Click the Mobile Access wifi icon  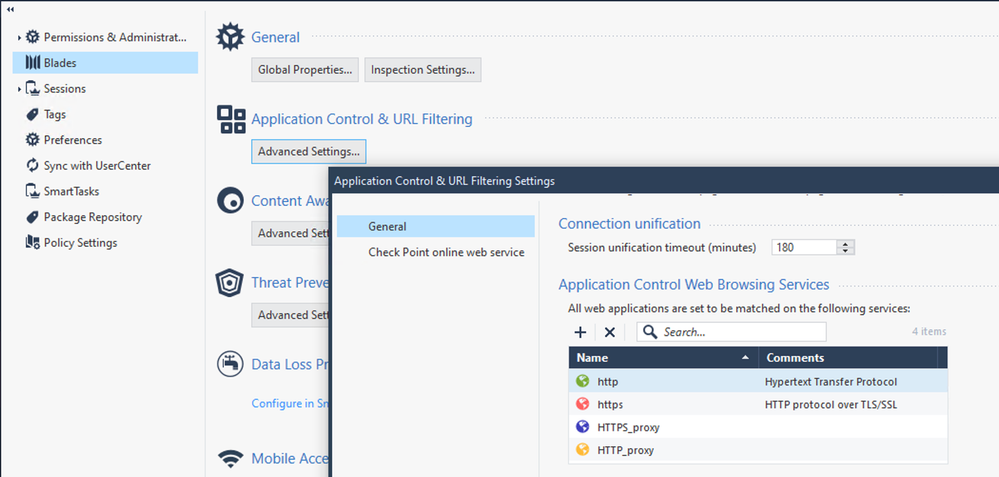click(x=230, y=459)
